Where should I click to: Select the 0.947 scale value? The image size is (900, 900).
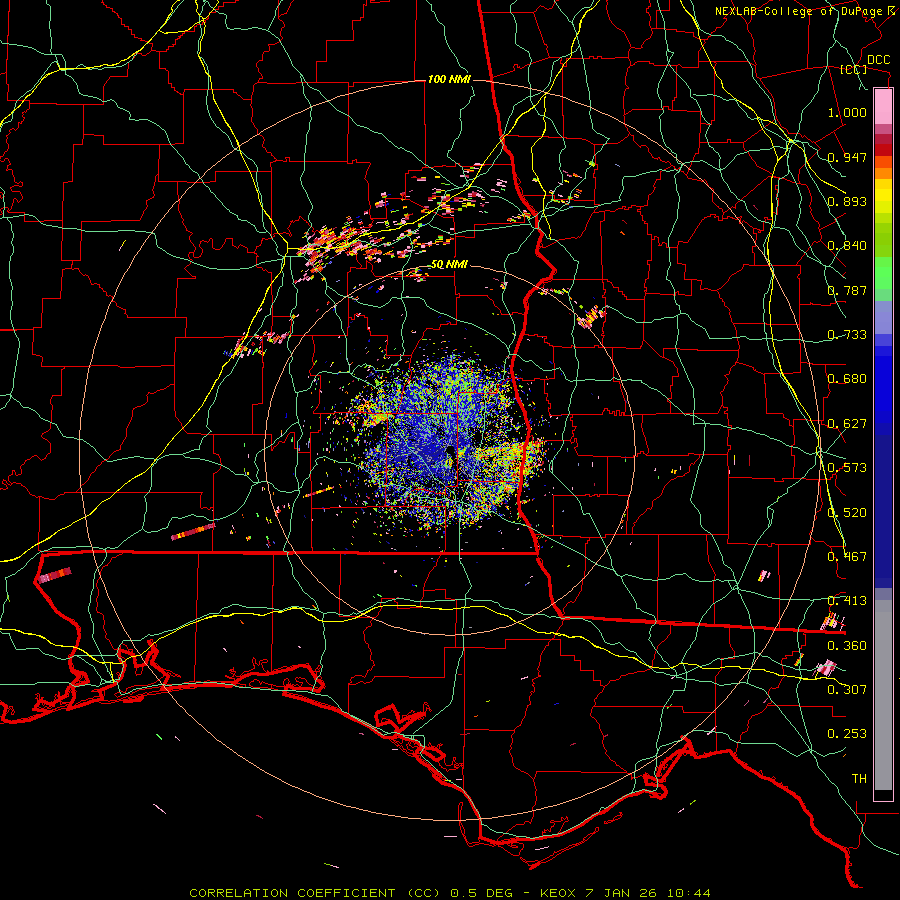click(x=847, y=157)
